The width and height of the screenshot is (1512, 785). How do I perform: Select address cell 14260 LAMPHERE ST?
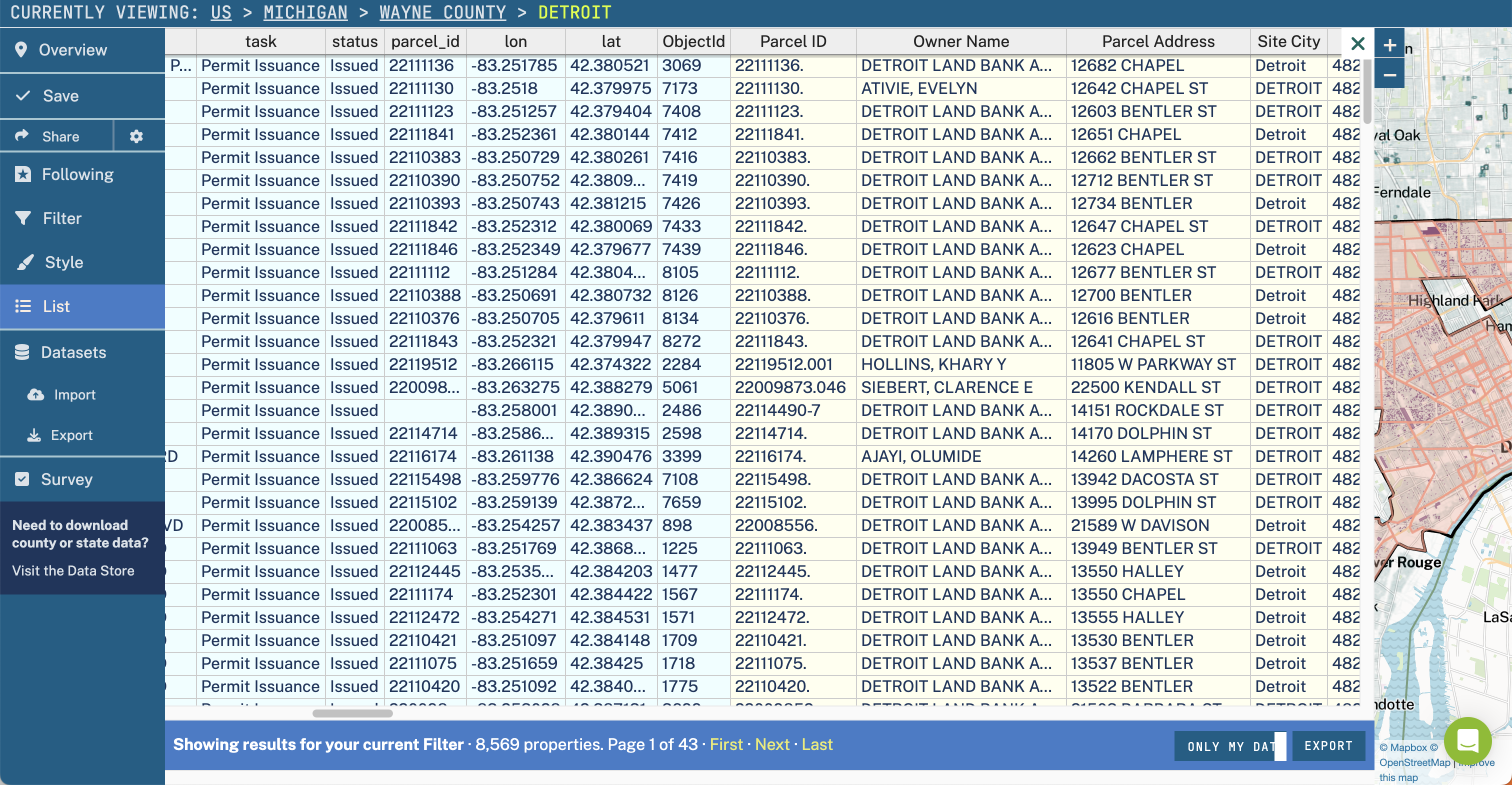1158,457
